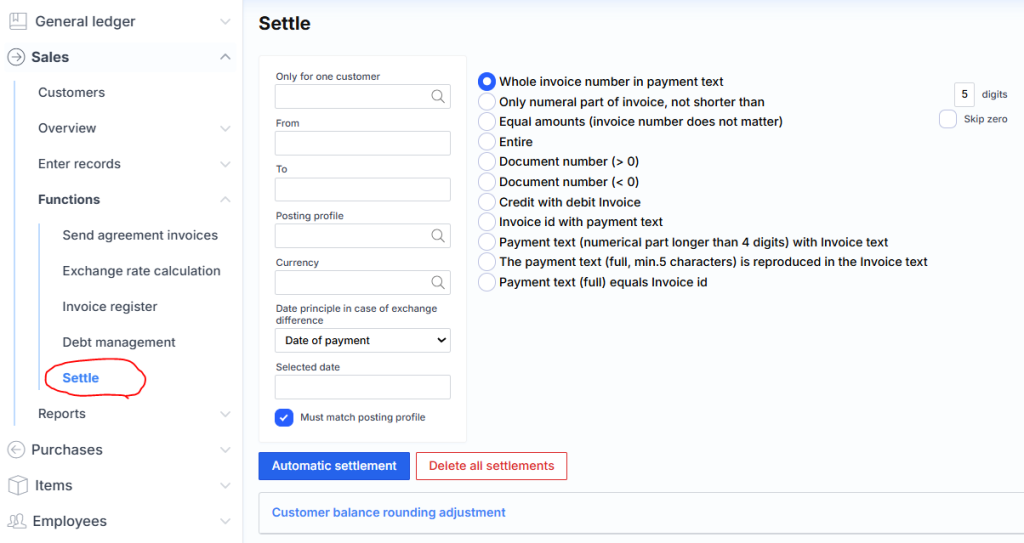The width and height of the screenshot is (1024, 543).
Task: Collapse the Functions submenu chevron
Action: [225, 200]
